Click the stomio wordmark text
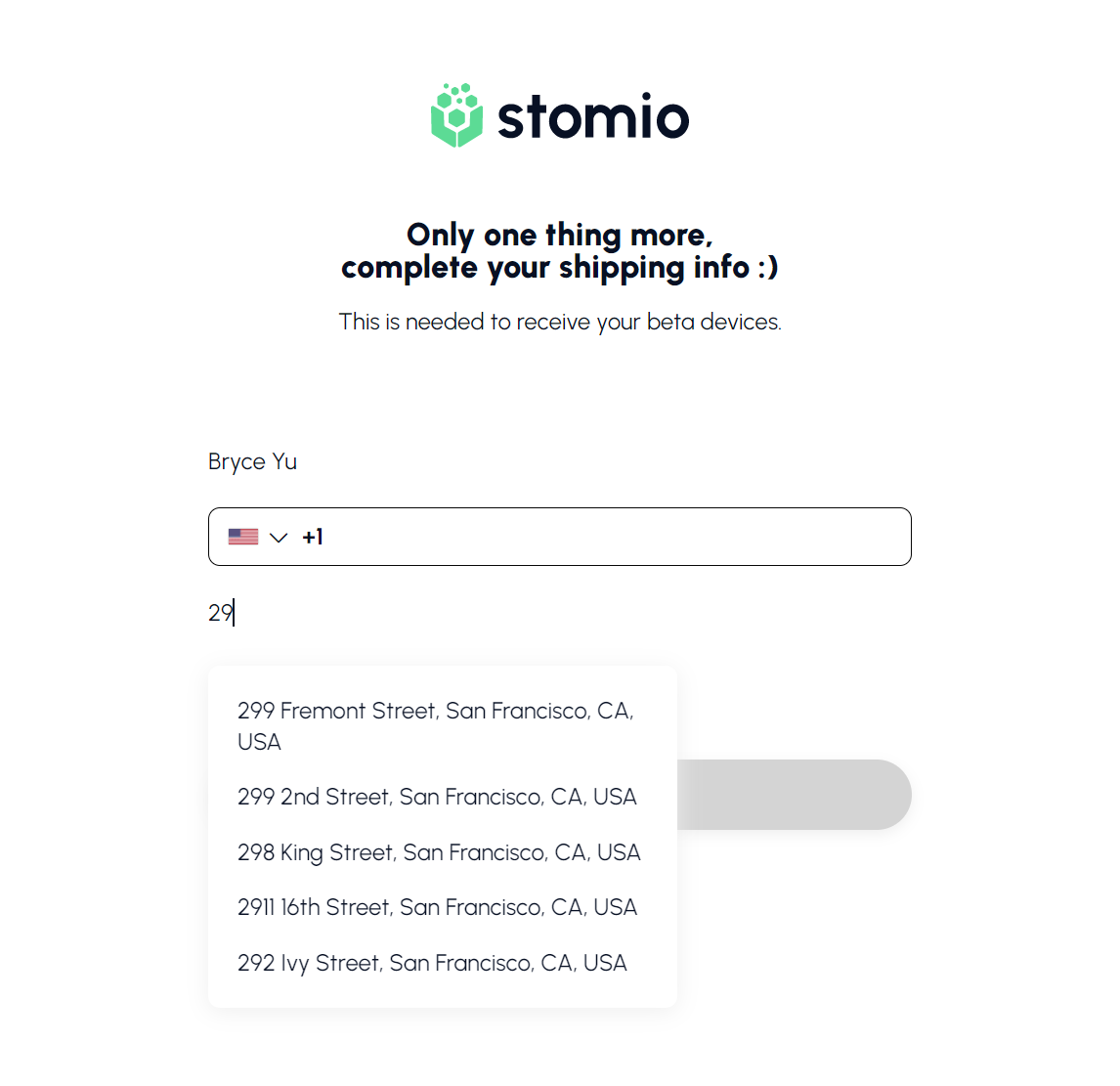Viewport: 1120px width, 1086px height. point(593,118)
